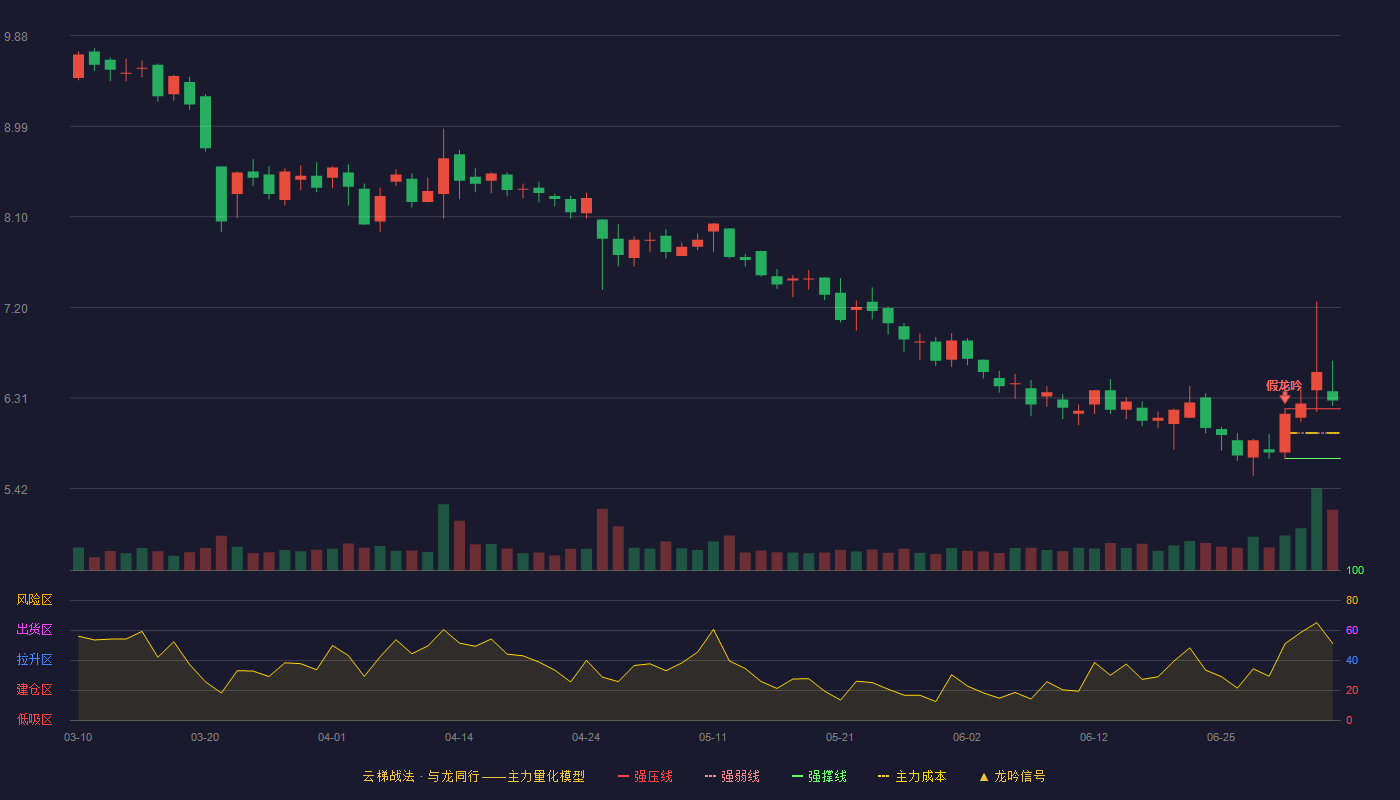Click the red 20 indicator scale value
Screen dimensions: 1400x800
tap(1352, 691)
